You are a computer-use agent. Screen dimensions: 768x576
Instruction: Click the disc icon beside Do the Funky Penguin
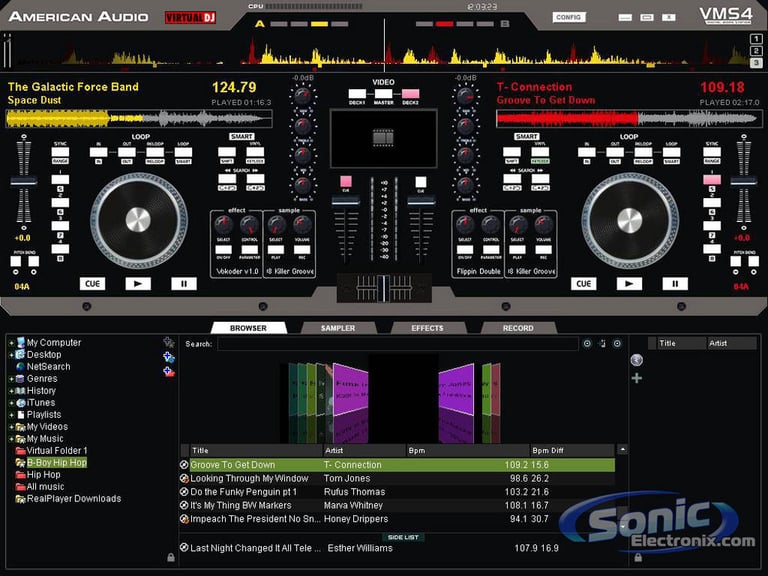[184, 492]
